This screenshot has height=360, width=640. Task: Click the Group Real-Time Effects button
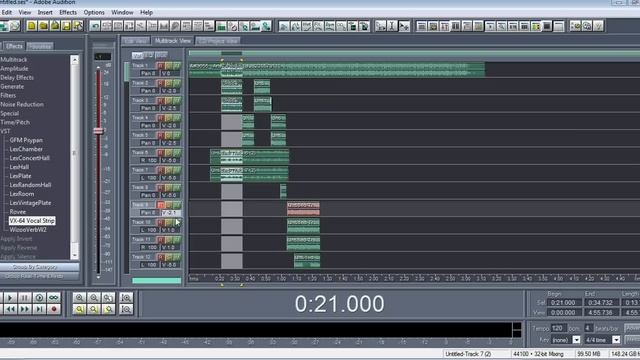pyautogui.click(x=39, y=276)
